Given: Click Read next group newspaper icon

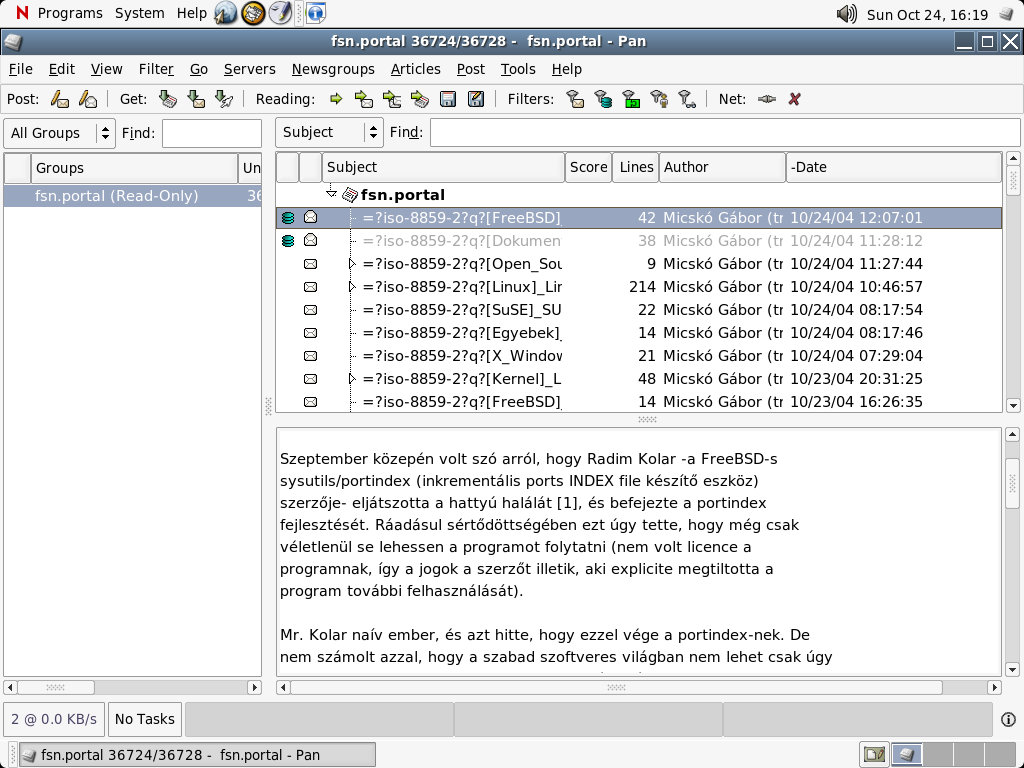Looking at the screenshot, I should coord(420,99).
